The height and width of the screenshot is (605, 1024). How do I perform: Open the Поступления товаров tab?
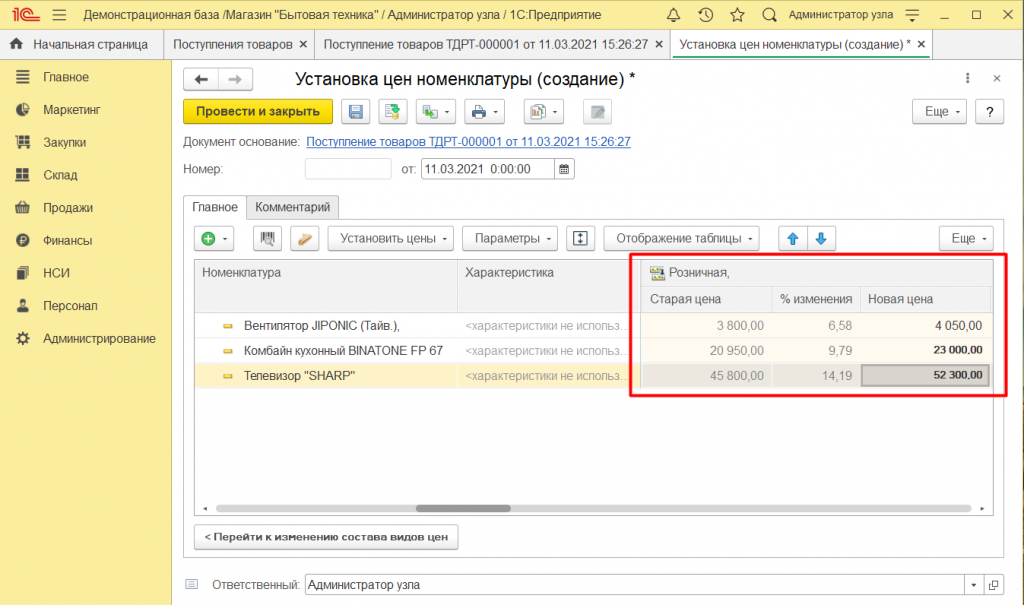pos(233,45)
